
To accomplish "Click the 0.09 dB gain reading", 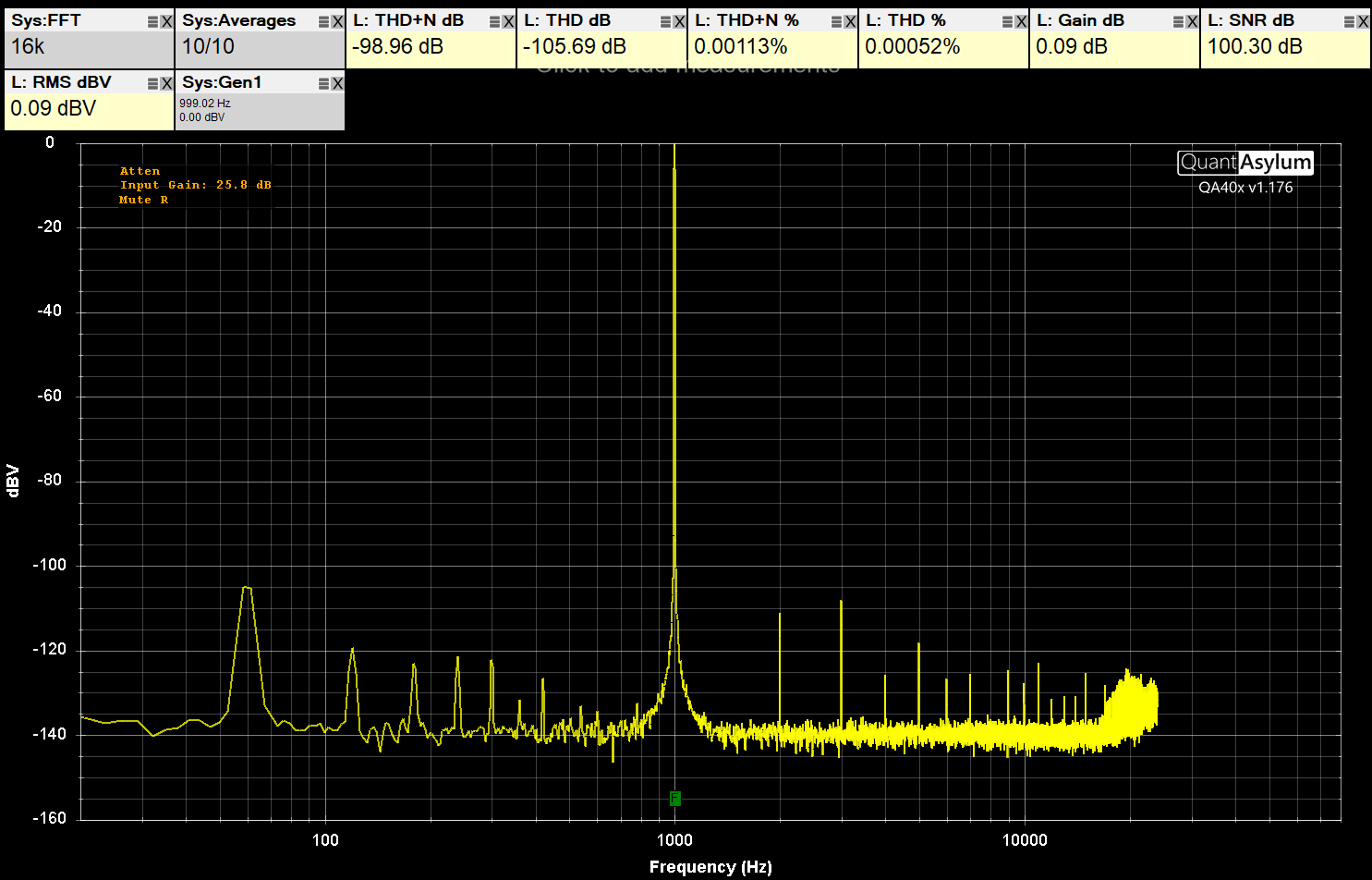I will point(1072,46).
